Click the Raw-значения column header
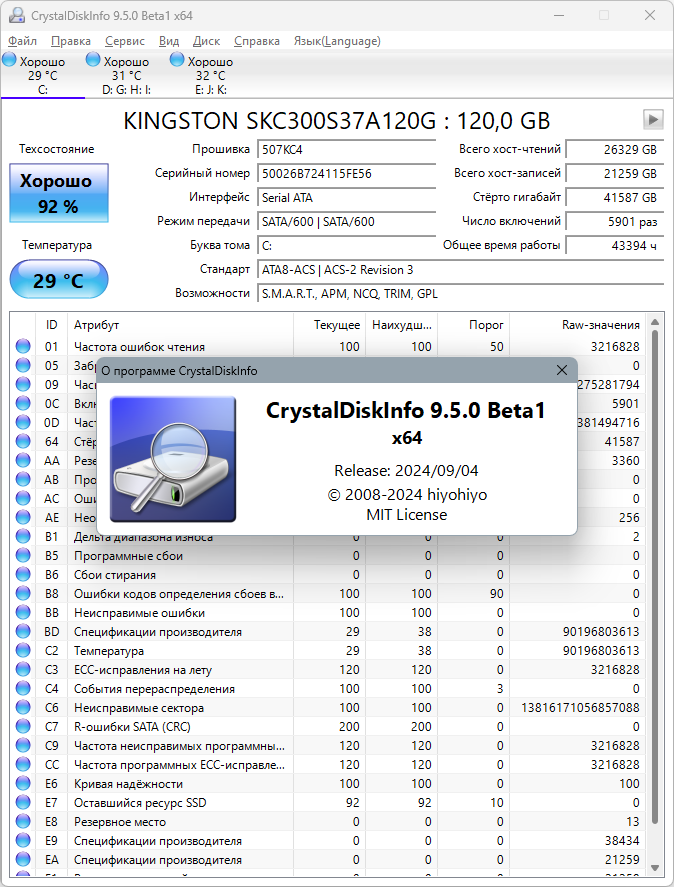The image size is (674, 887). pyautogui.click(x=578, y=325)
